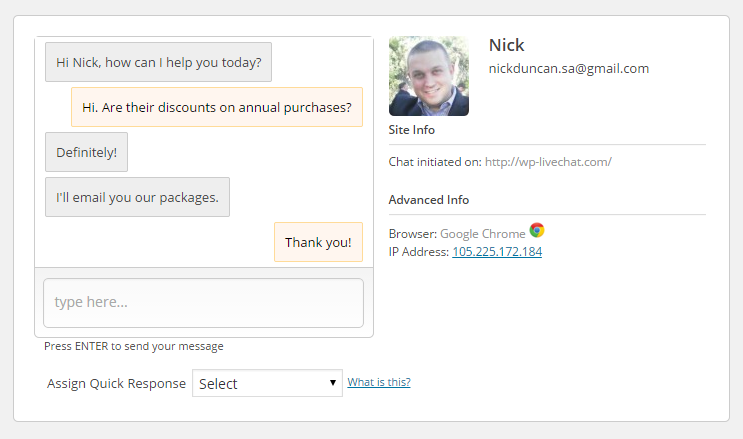Click the 'Thank you!' chat bubble
Viewport: 743px width, 439px height.
coord(318,242)
